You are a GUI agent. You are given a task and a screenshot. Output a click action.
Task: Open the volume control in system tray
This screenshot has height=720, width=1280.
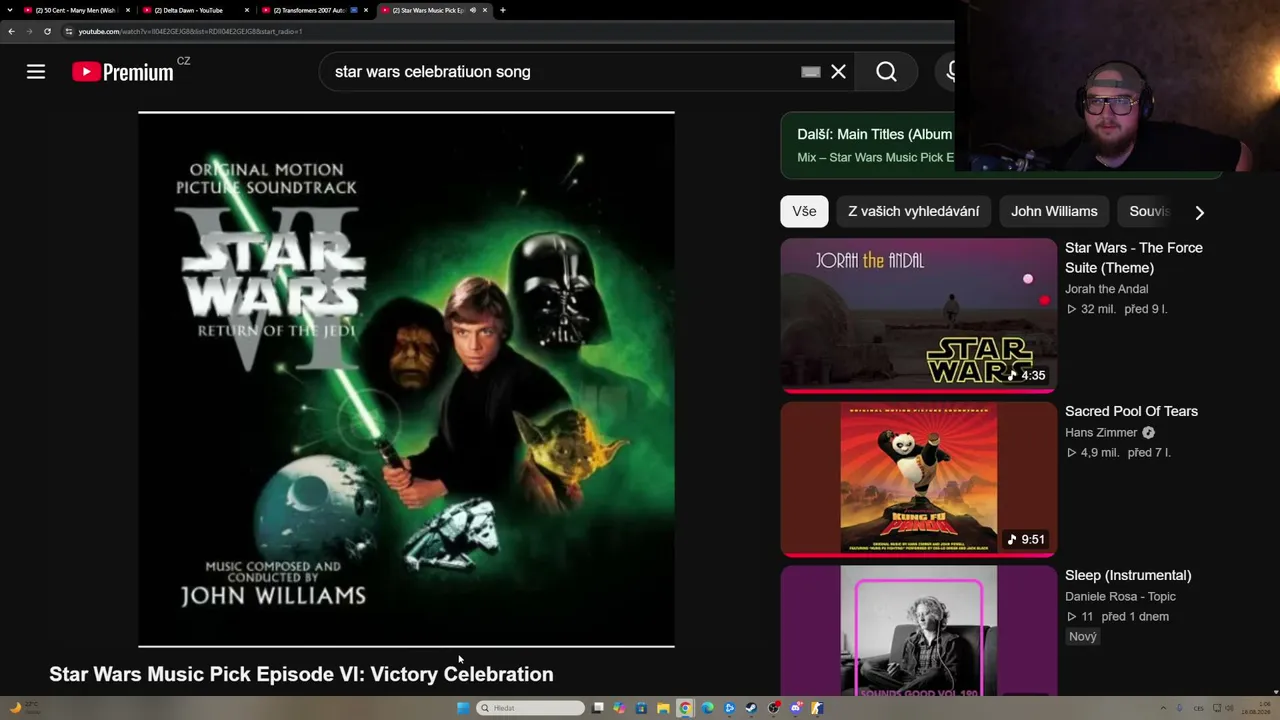(x=1229, y=708)
